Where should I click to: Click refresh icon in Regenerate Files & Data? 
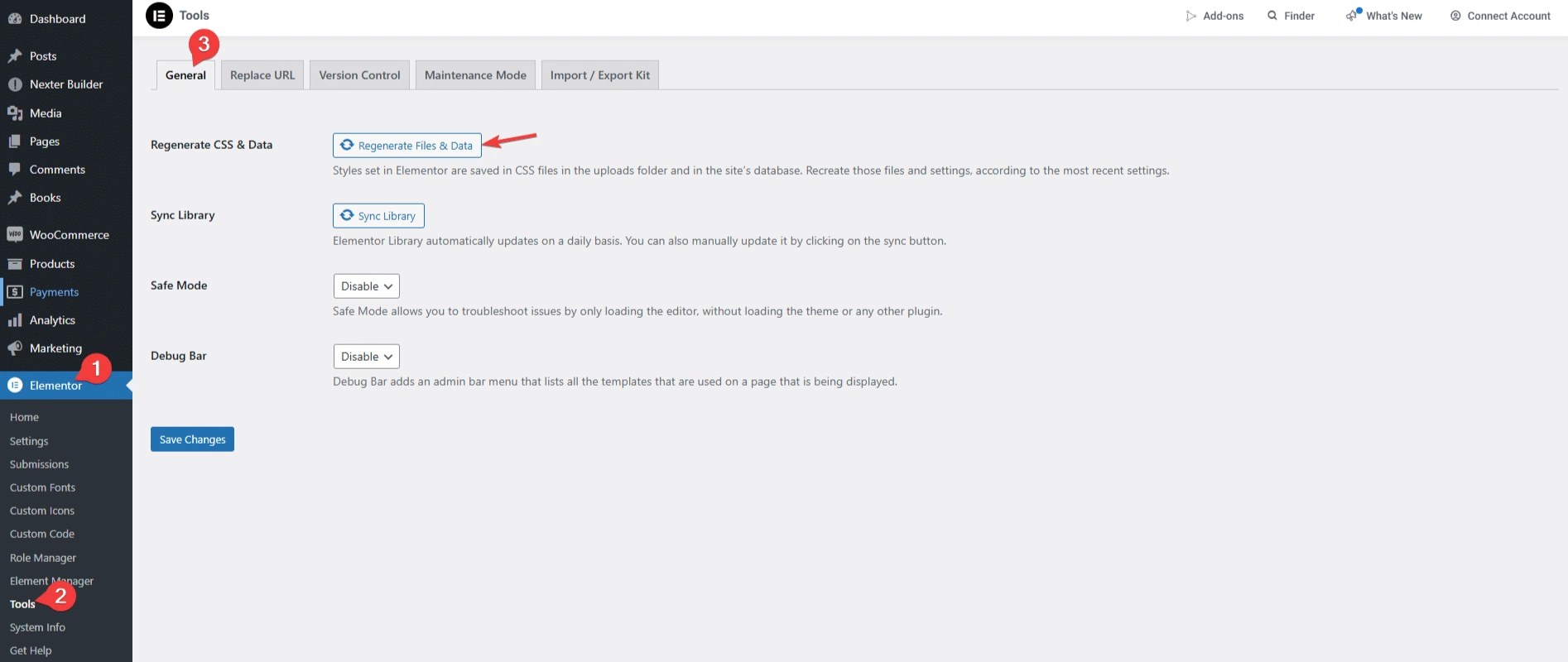tap(347, 145)
